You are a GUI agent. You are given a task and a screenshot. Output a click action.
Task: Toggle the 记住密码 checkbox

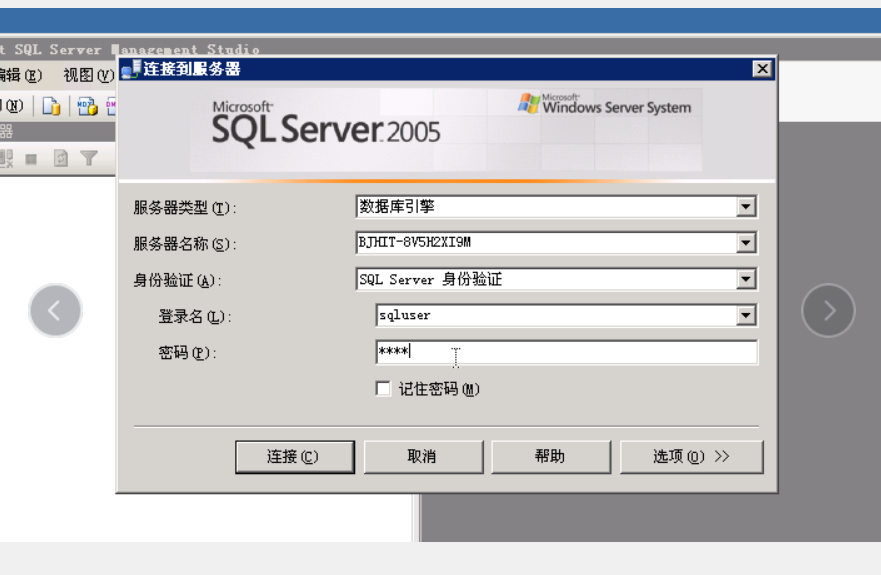click(383, 389)
